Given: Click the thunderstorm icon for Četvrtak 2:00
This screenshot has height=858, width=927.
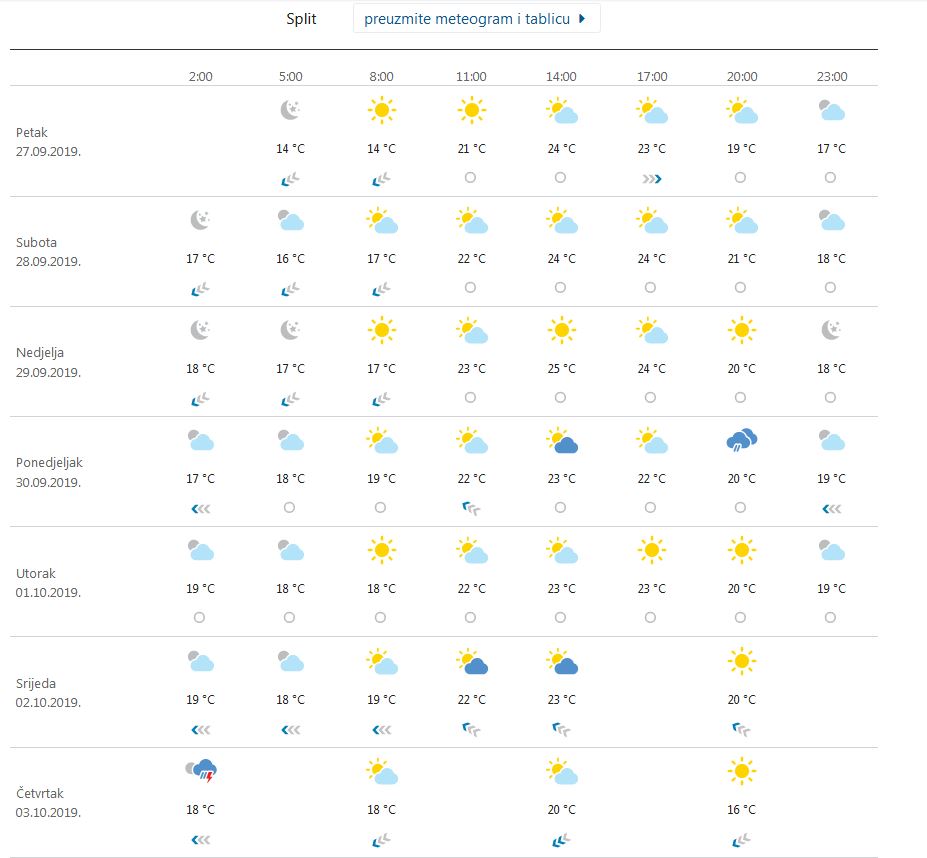Looking at the screenshot, I should click(x=200, y=770).
